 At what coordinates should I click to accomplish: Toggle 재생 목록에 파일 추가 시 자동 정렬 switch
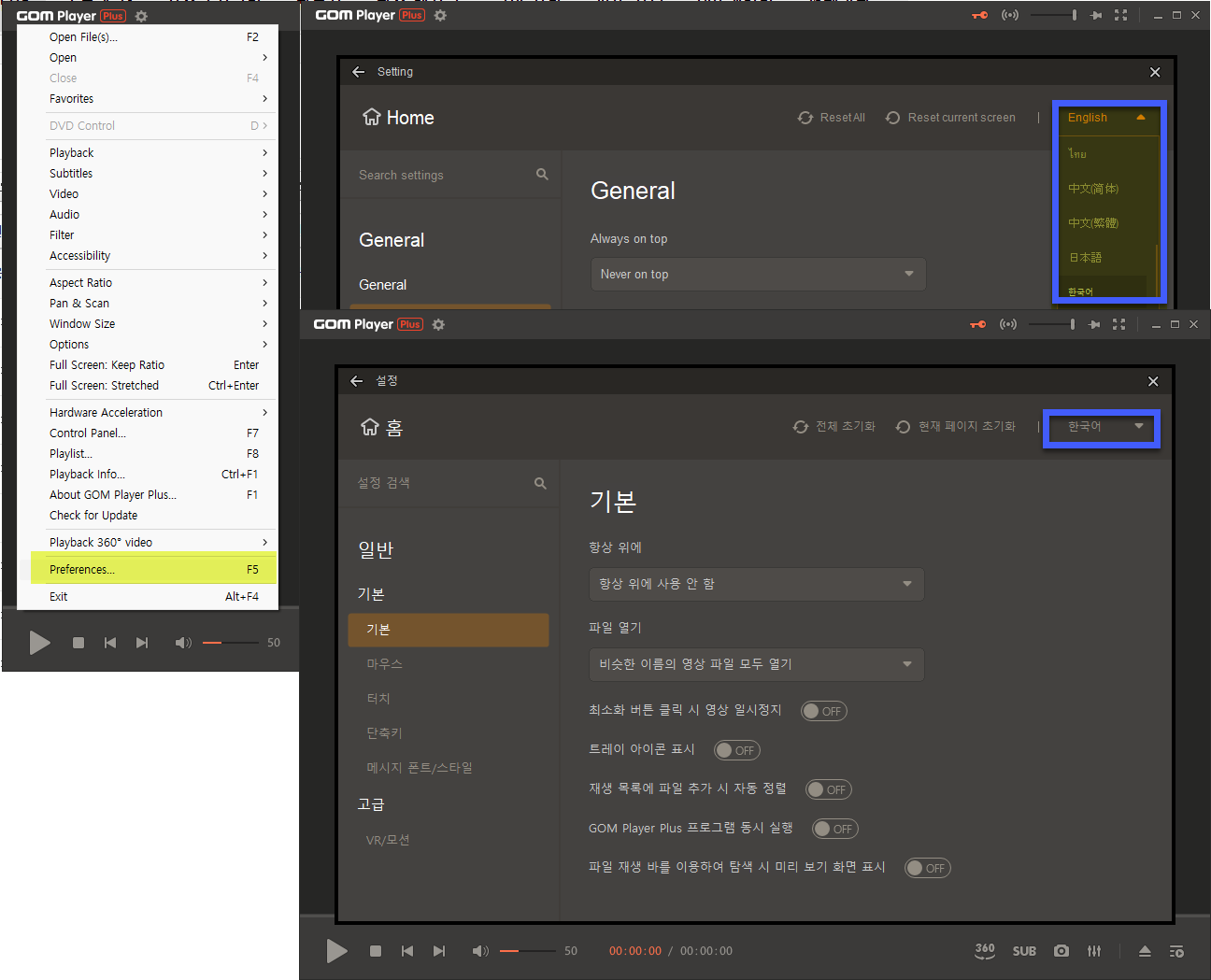[829, 789]
